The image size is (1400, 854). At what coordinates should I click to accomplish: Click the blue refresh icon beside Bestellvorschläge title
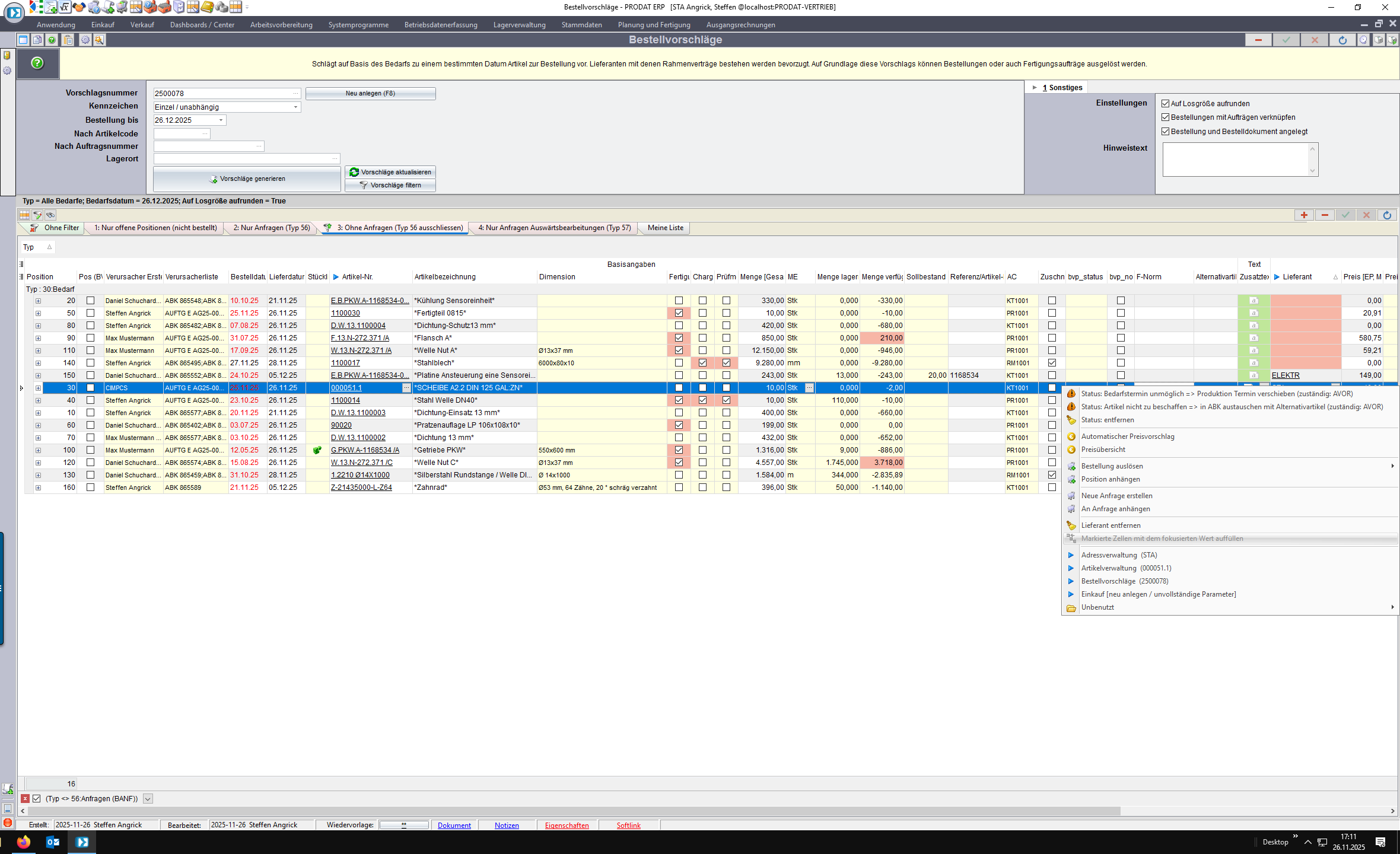point(1342,40)
